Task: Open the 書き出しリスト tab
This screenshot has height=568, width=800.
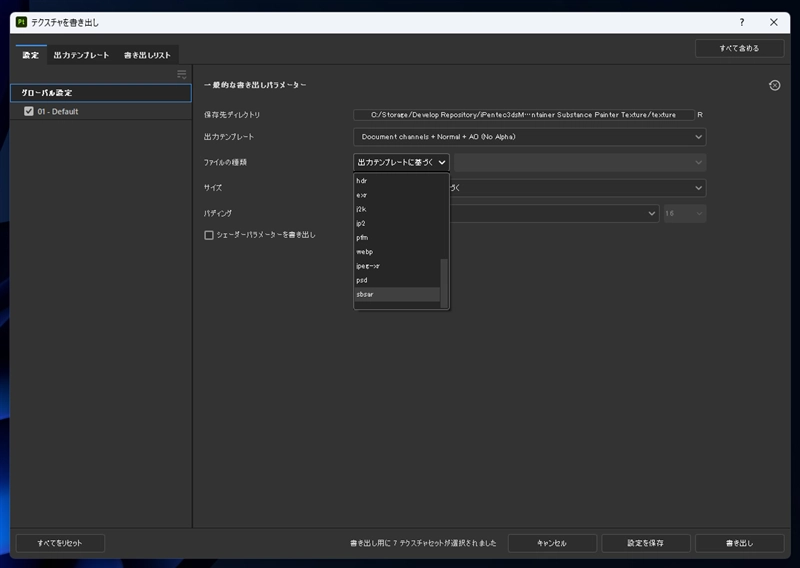Action: (149, 55)
